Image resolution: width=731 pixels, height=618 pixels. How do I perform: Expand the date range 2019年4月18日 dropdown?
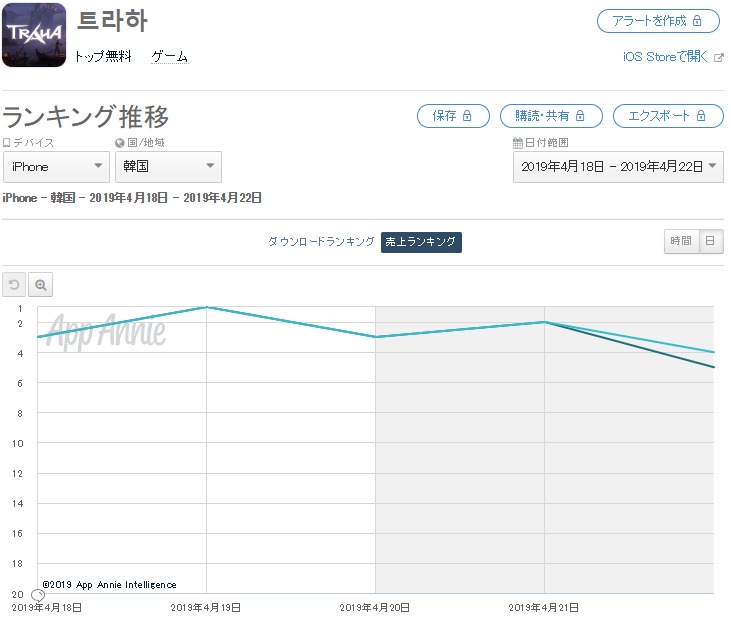(618, 166)
